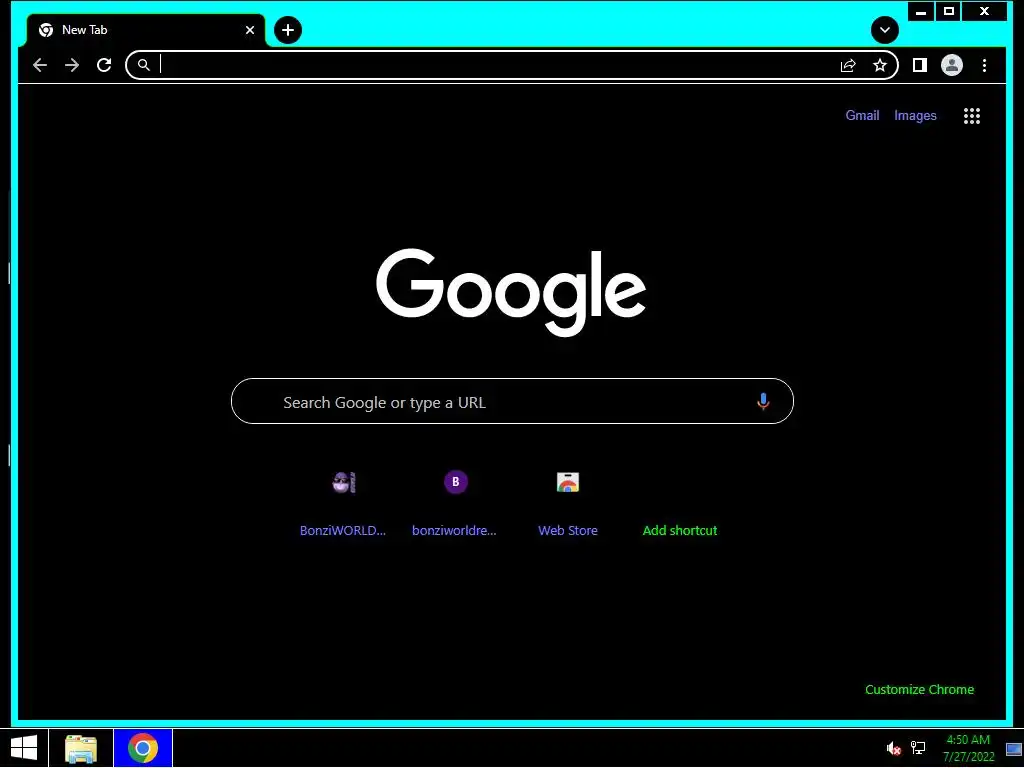Click Customize Chrome

(x=920, y=690)
